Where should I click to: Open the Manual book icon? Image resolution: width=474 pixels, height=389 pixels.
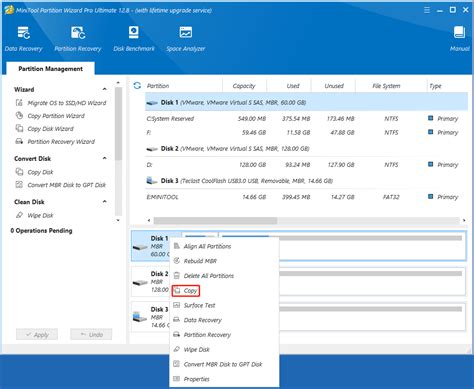tap(459, 32)
